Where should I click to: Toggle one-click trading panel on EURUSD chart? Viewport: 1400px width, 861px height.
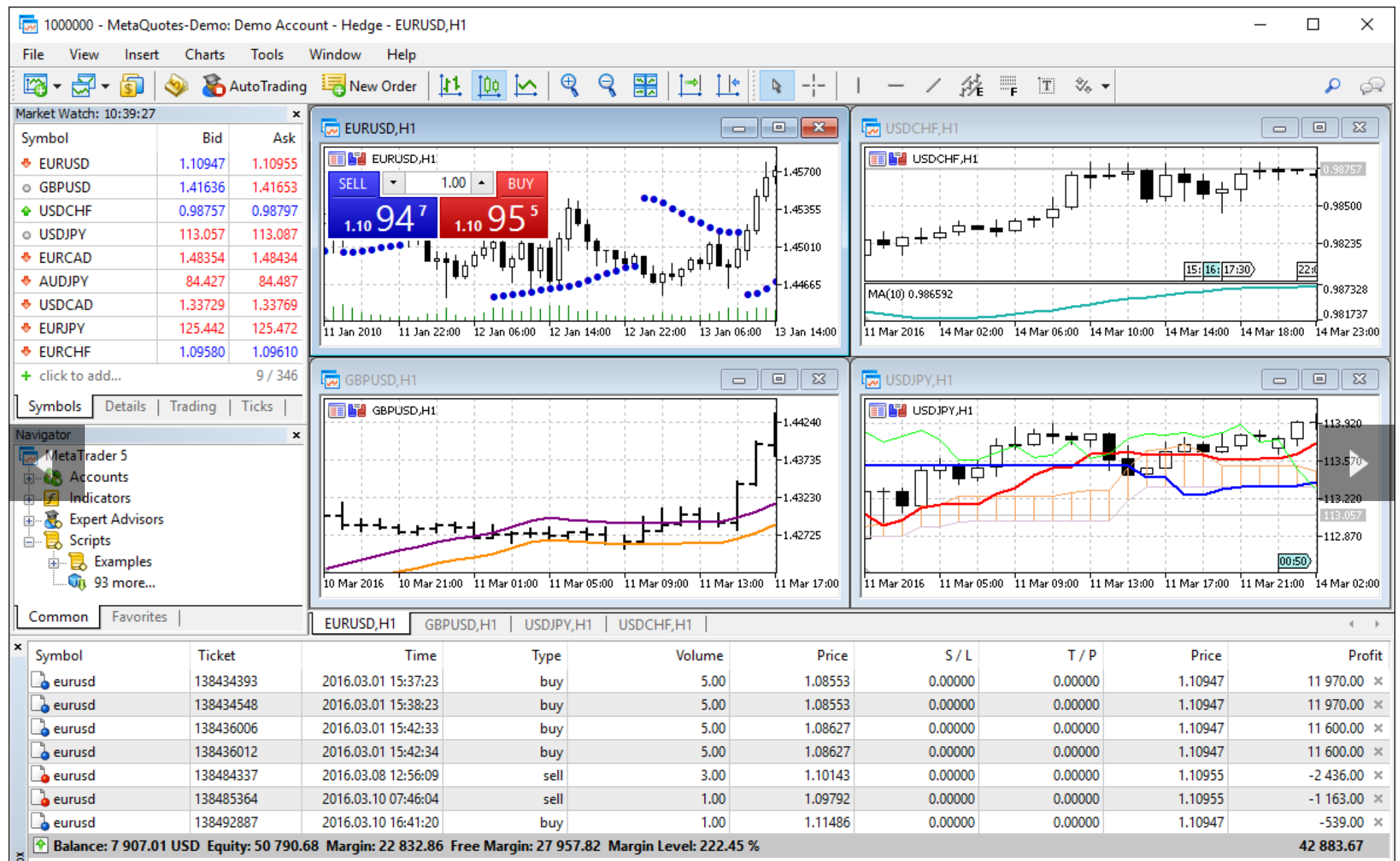(x=357, y=158)
